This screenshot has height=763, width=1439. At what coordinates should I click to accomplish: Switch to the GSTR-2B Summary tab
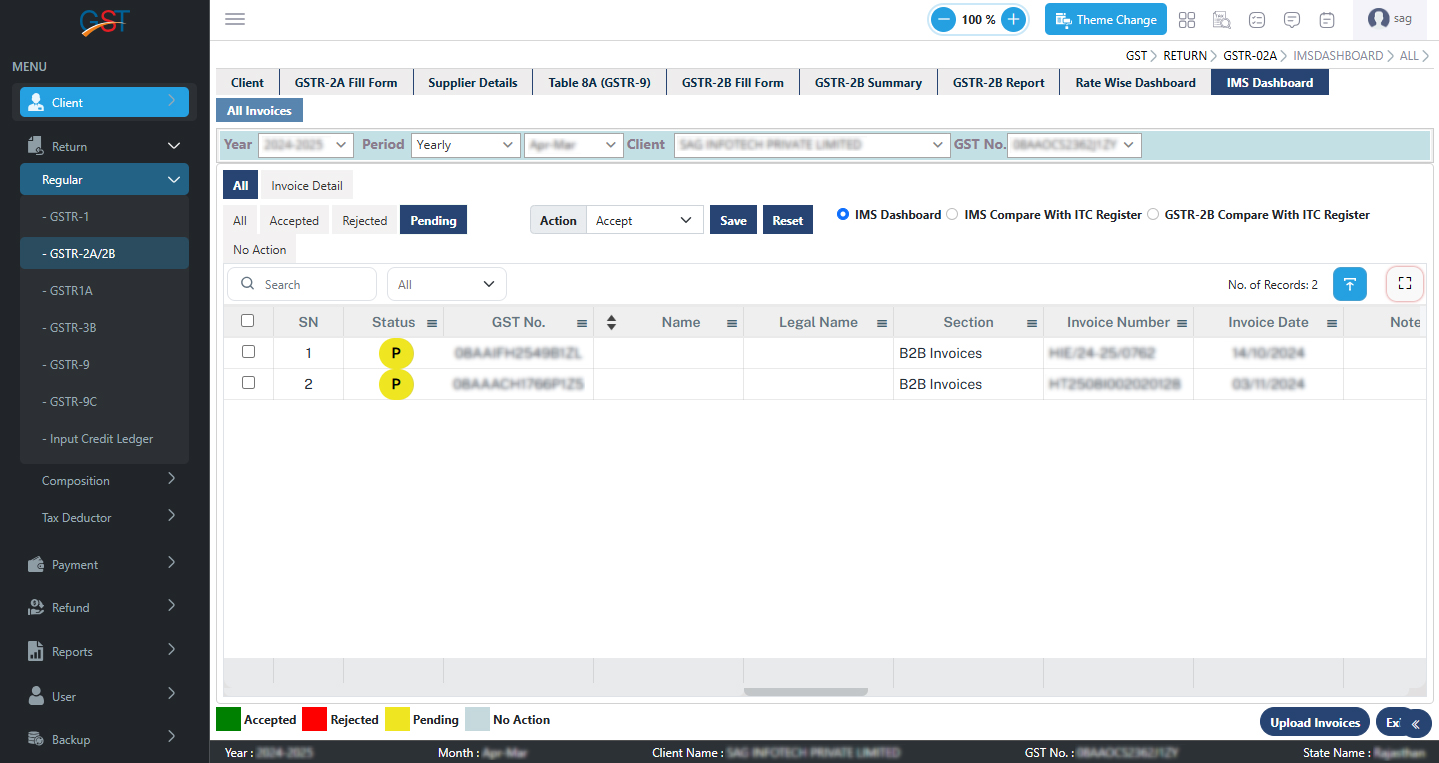click(x=867, y=82)
